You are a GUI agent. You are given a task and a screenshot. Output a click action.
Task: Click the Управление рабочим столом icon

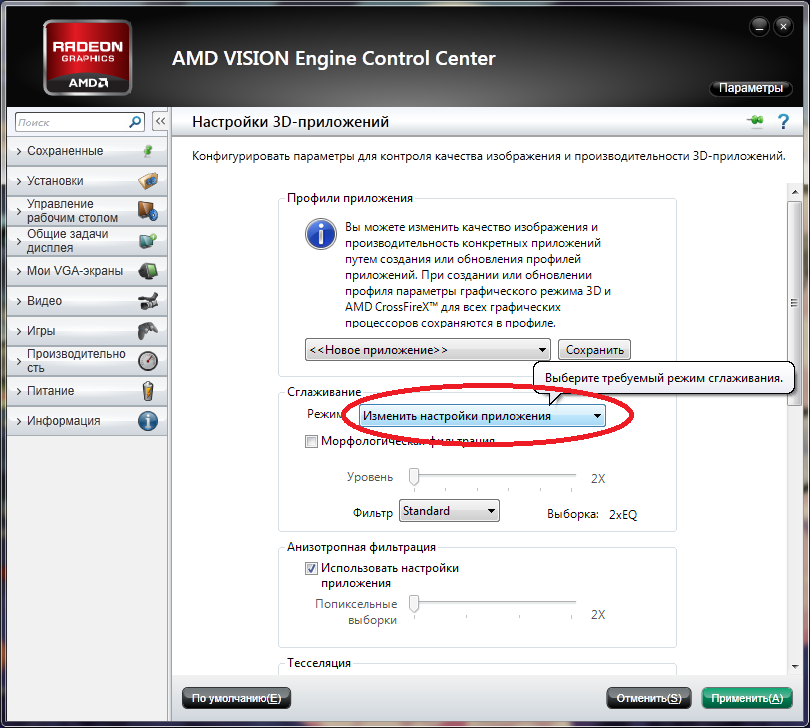coord(148,211)
